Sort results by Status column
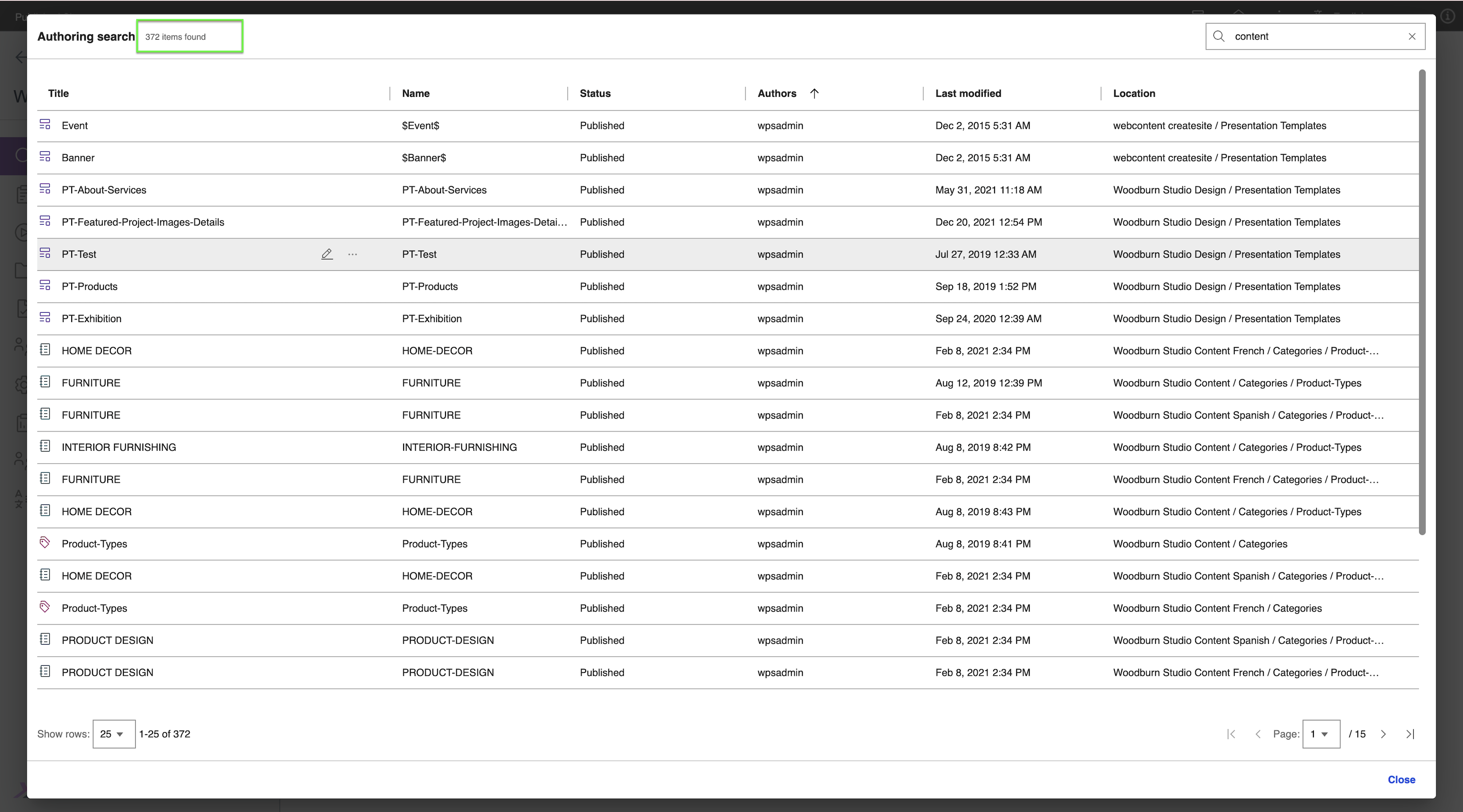The image size is (1463, 812). 594,94
